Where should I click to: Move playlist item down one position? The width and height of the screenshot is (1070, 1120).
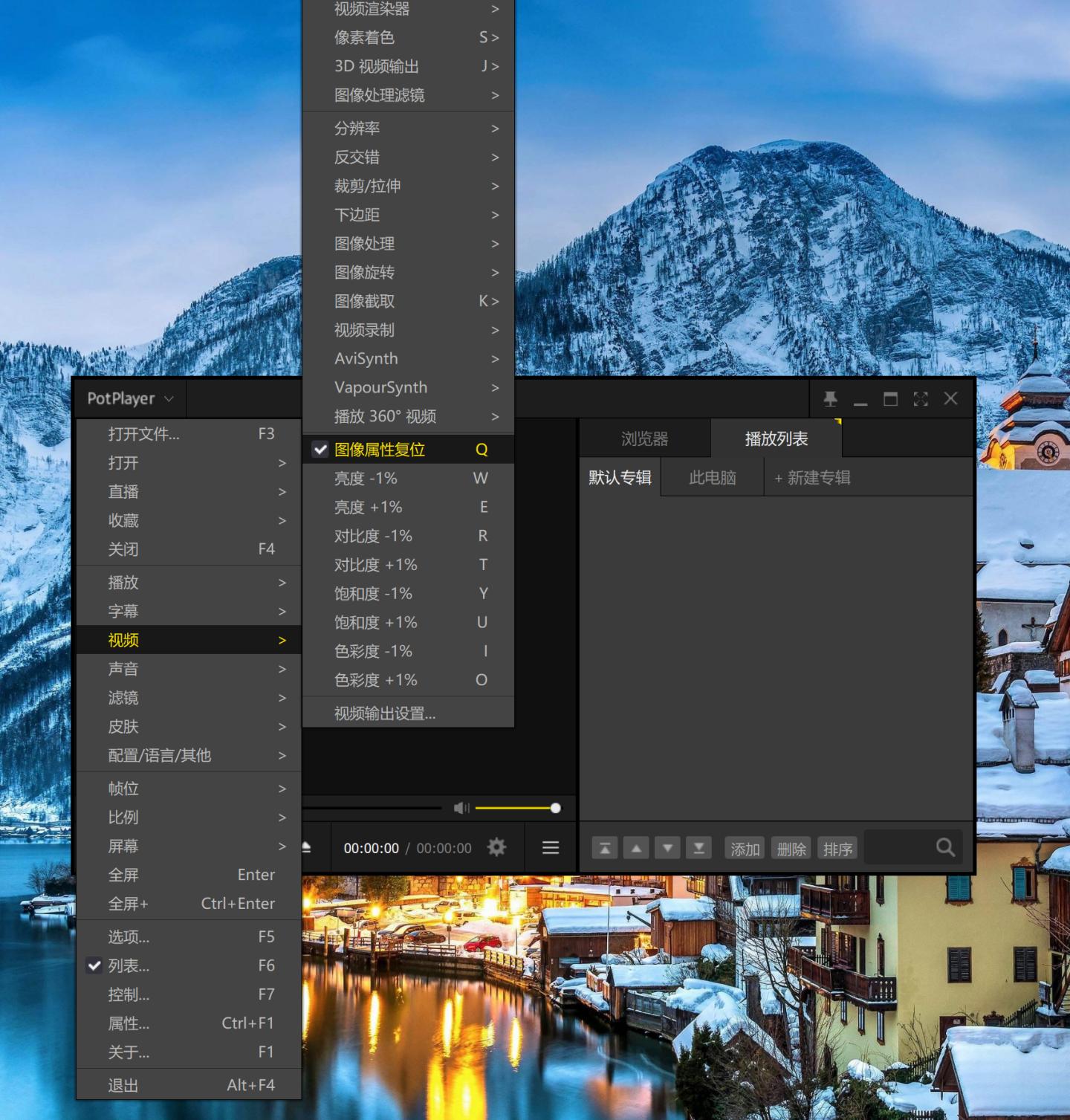pos(667,848)
